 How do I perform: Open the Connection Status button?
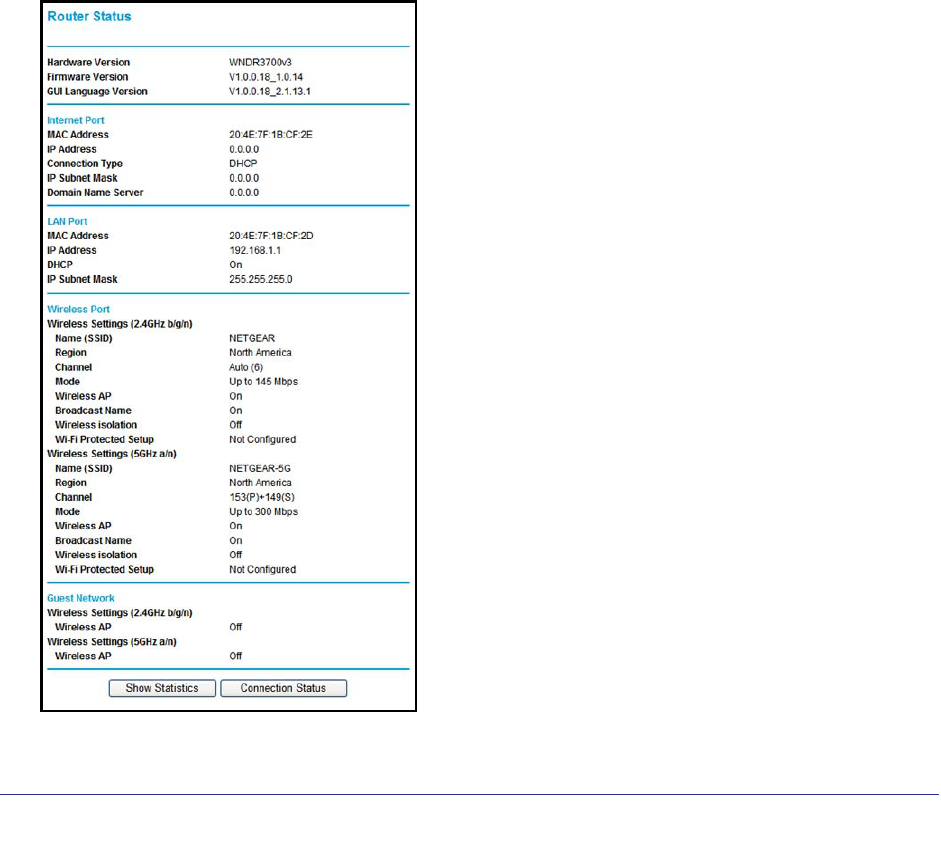tap(283, 688)
